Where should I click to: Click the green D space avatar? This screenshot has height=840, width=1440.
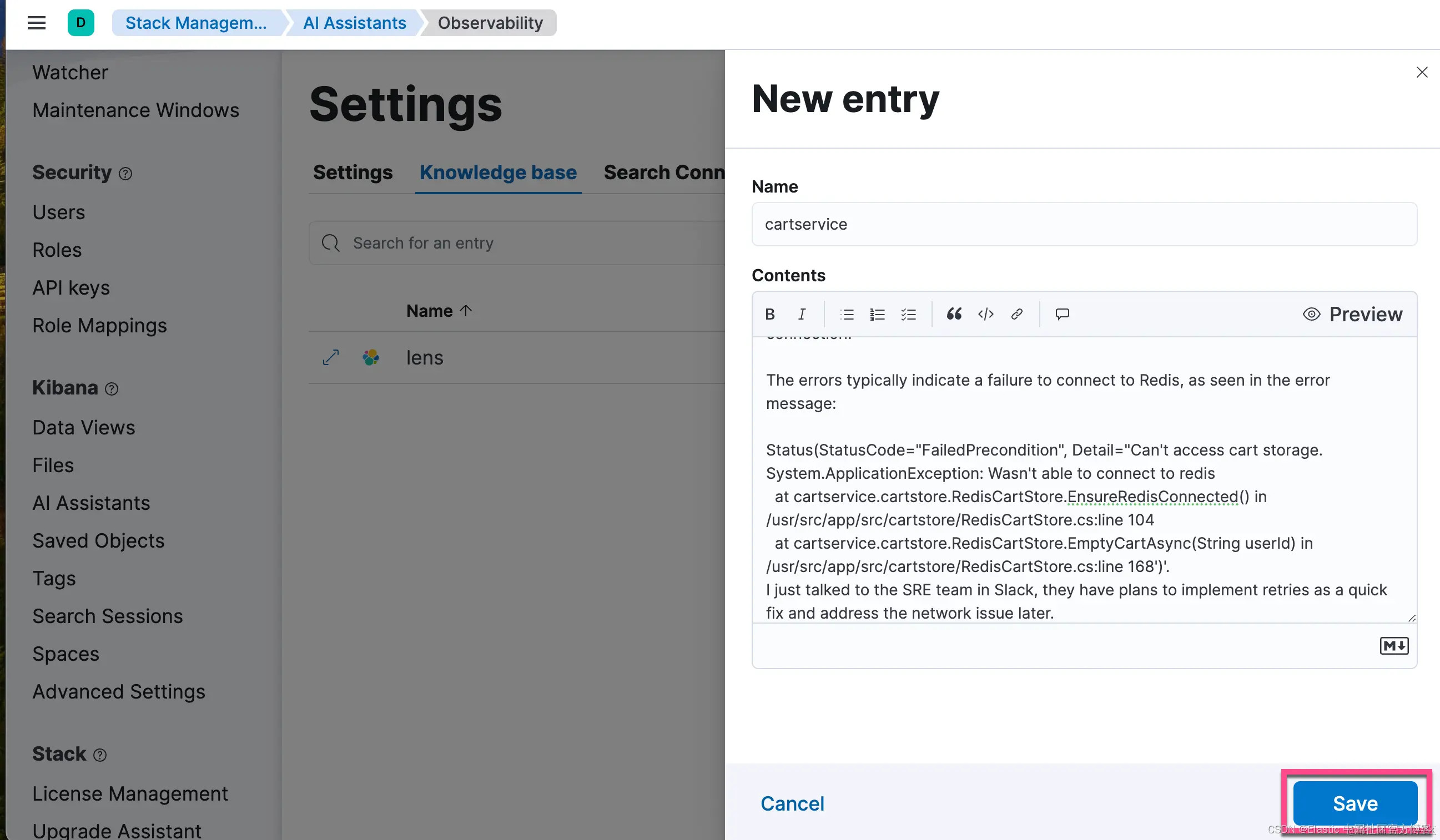click(x=80, y=23)
